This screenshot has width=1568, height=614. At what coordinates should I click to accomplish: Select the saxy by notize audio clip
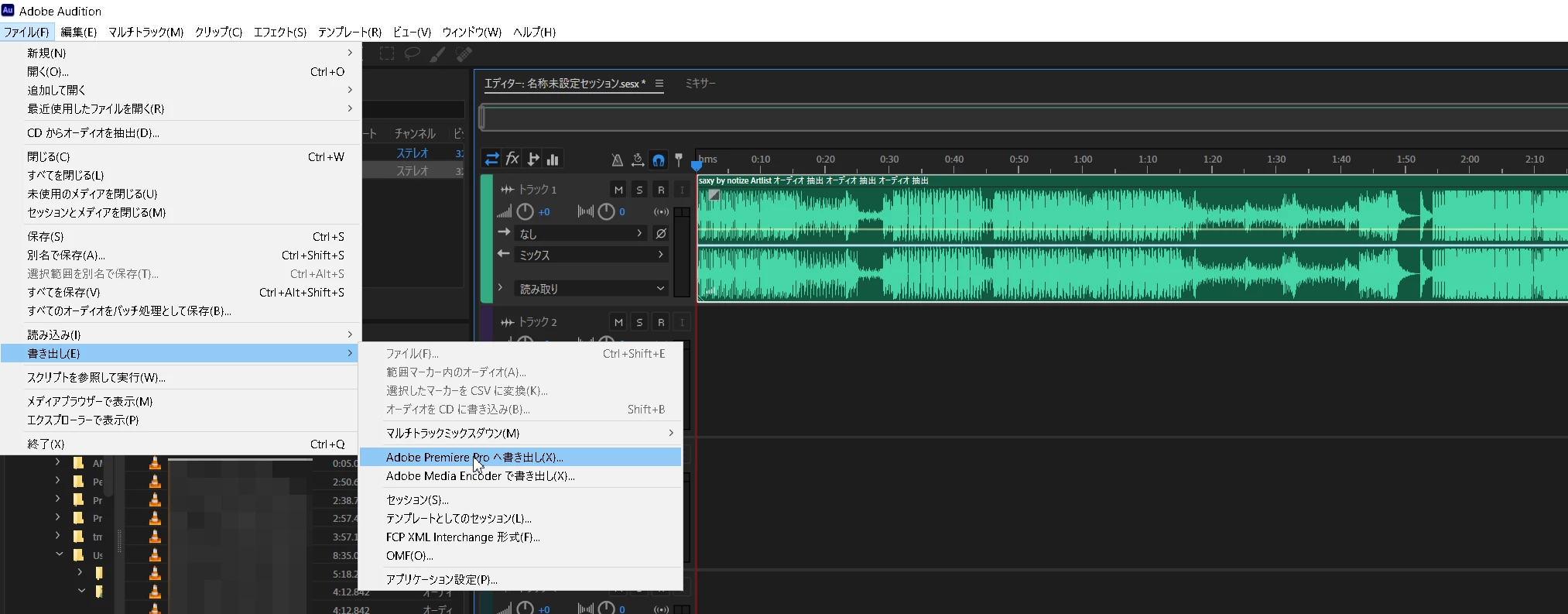coord(1132,239)
